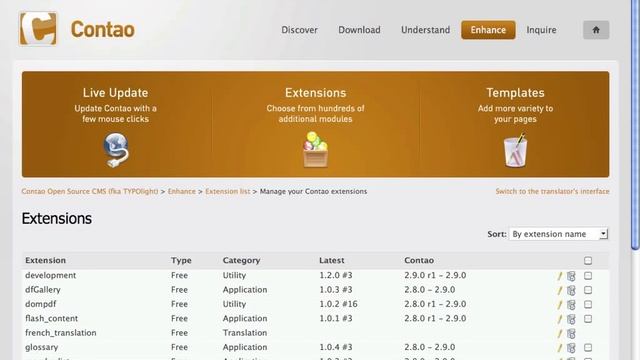Open the Download menu item

pos(359,30)
